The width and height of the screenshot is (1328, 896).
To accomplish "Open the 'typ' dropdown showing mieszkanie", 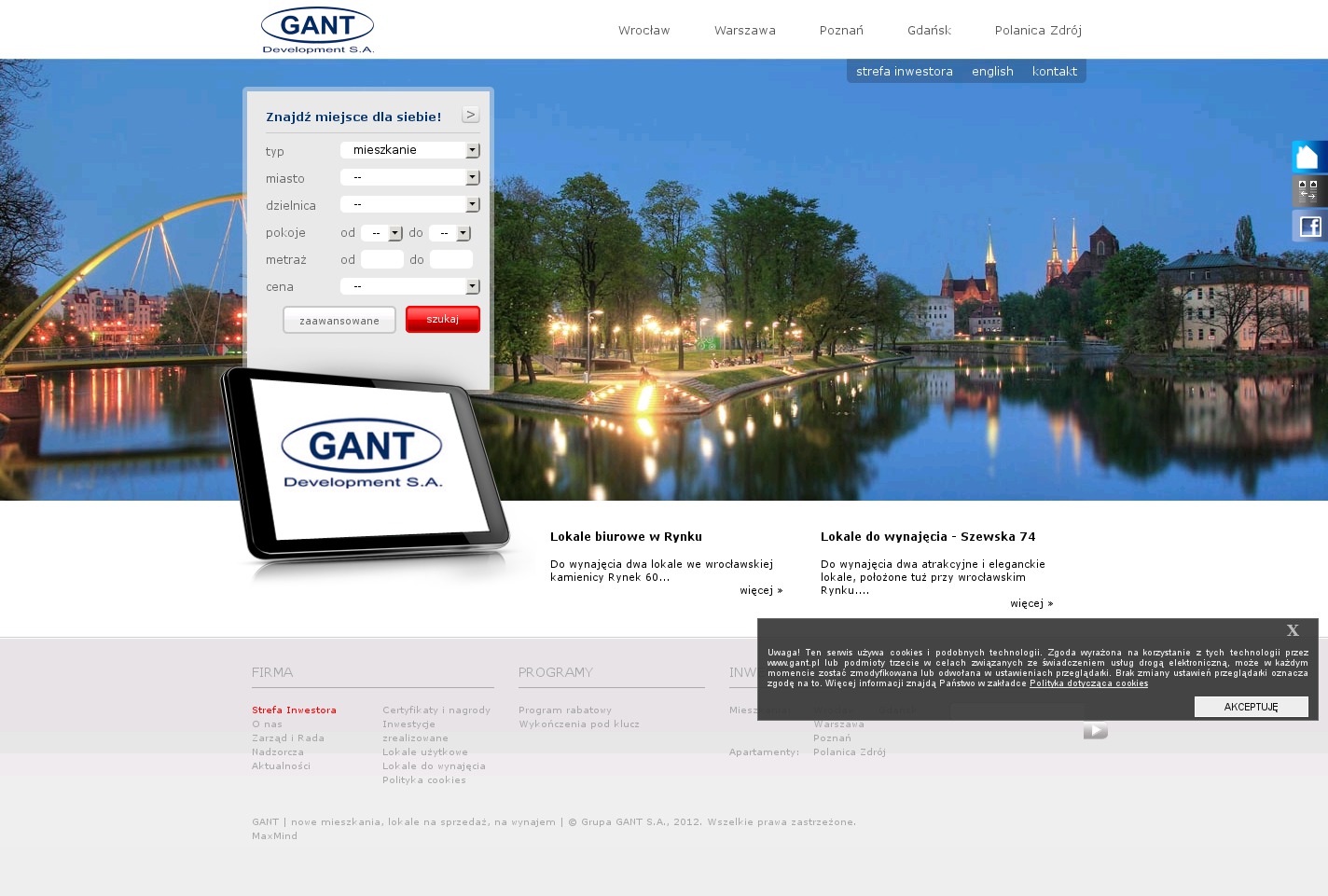I will pyautogui.click(x=410, y=150).
